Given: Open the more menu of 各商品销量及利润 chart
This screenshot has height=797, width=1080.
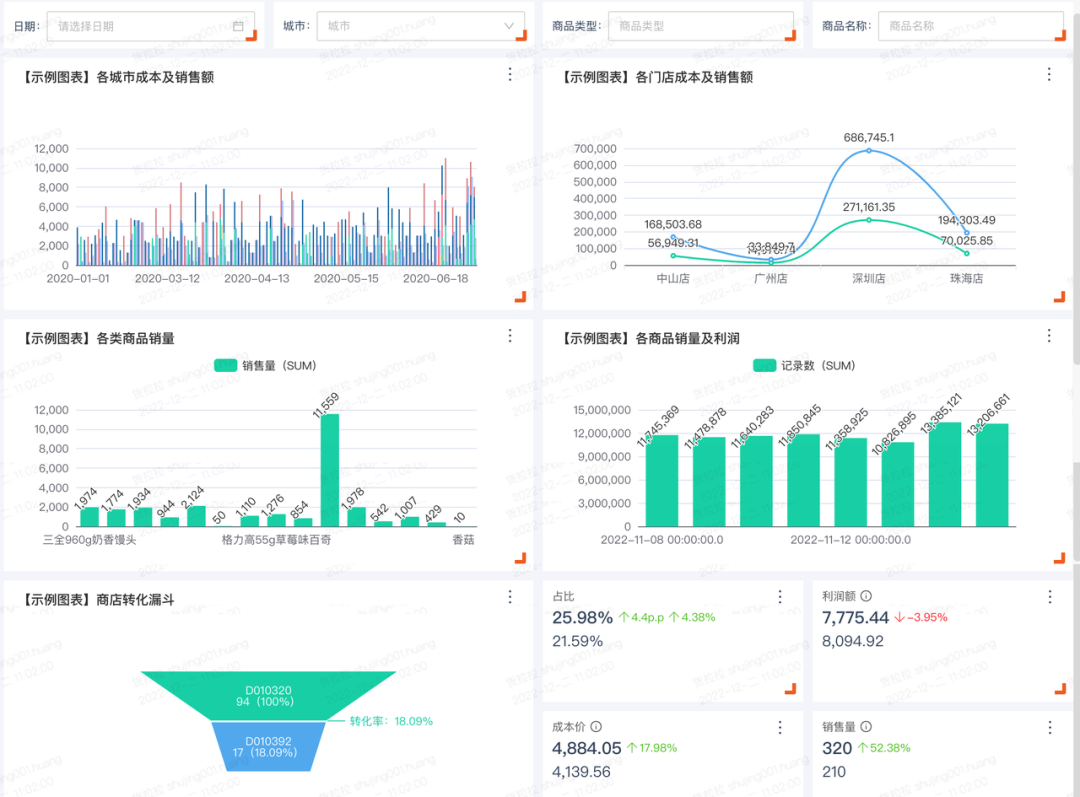Looking at the screenshot, I should (1049, 335).
